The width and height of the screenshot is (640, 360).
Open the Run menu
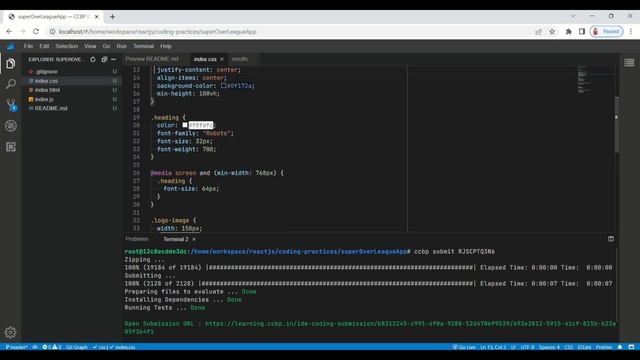pos(122,46)
